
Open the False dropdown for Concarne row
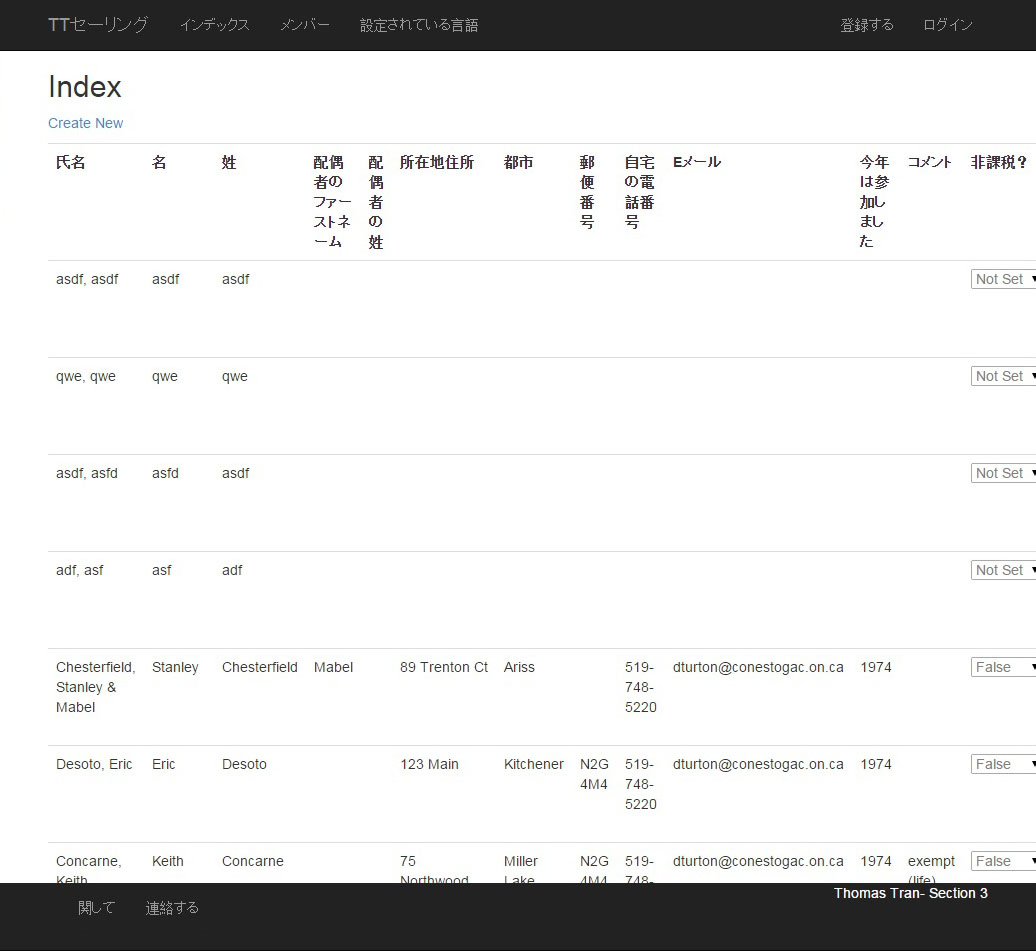(1003, 862)
